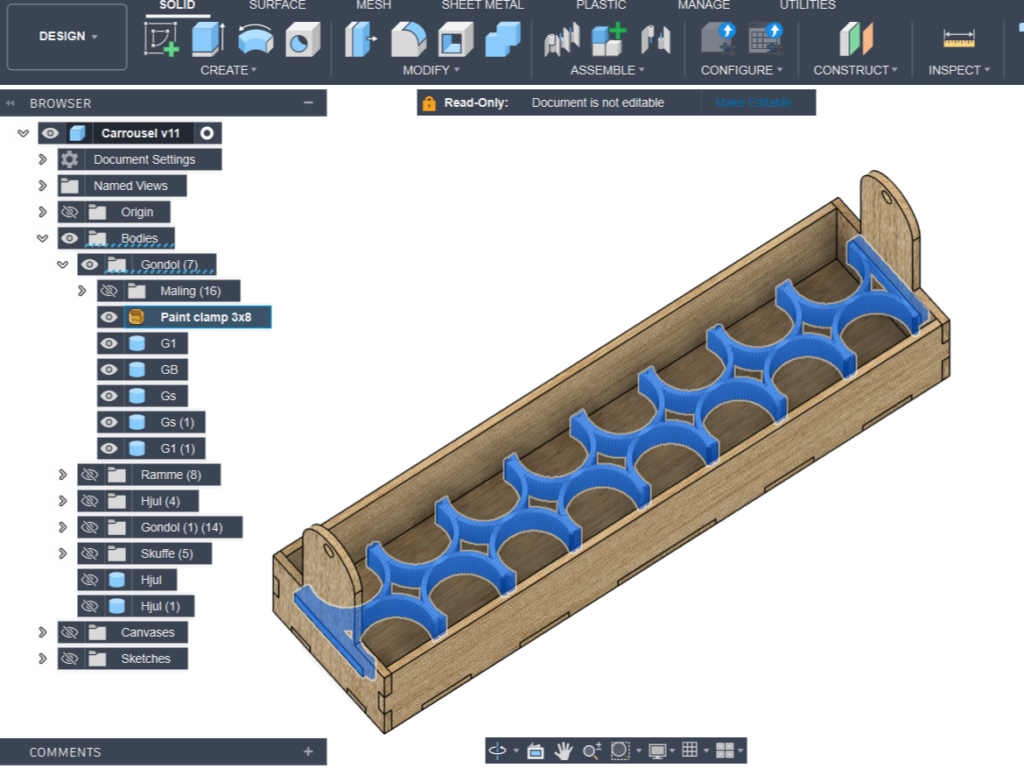
Task: Click the Extrude tool icon
Action: 208,39
